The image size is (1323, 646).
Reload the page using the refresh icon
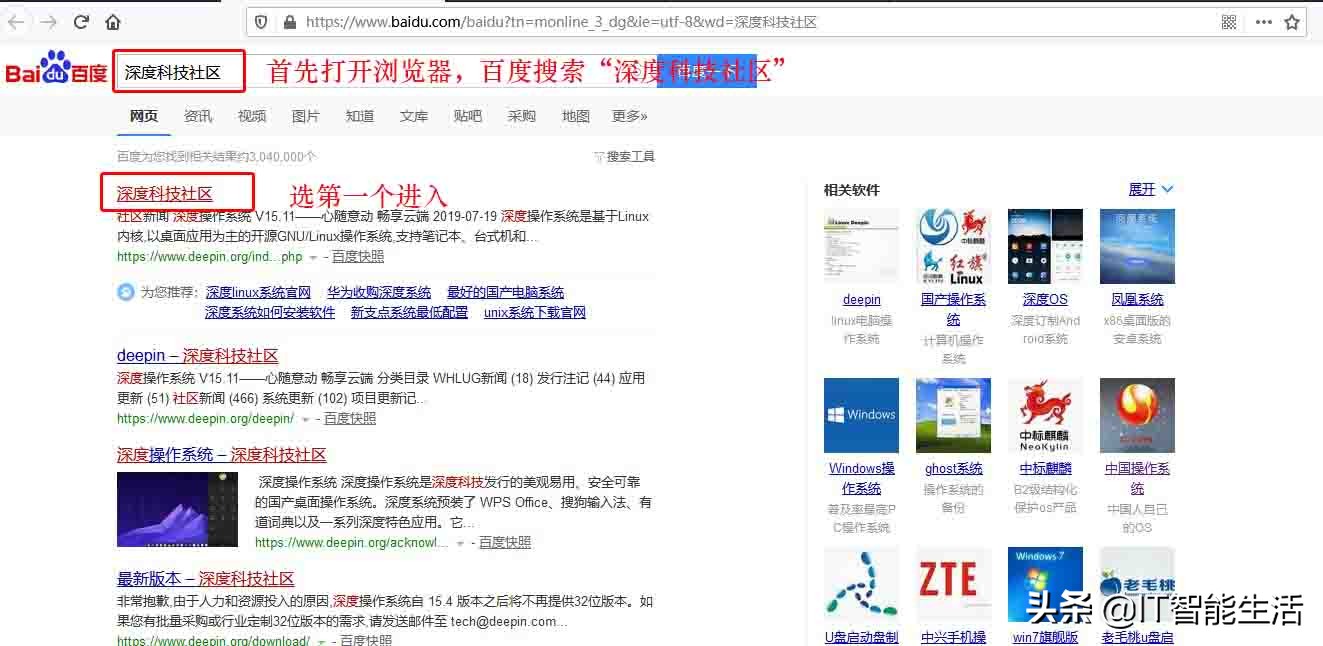click(81, 20)
